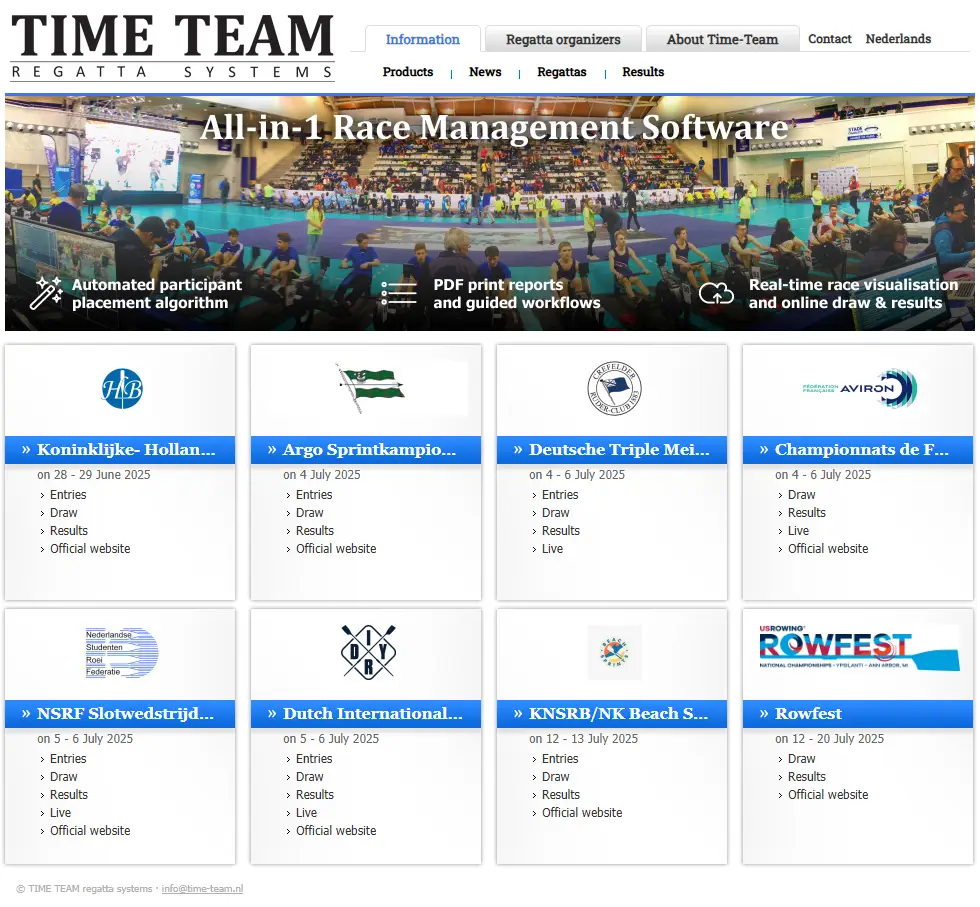Viewport: 980px width, 907px height.
Task: Click the Time Team Regatta Systems logo
Action: (x=172, y=48)
